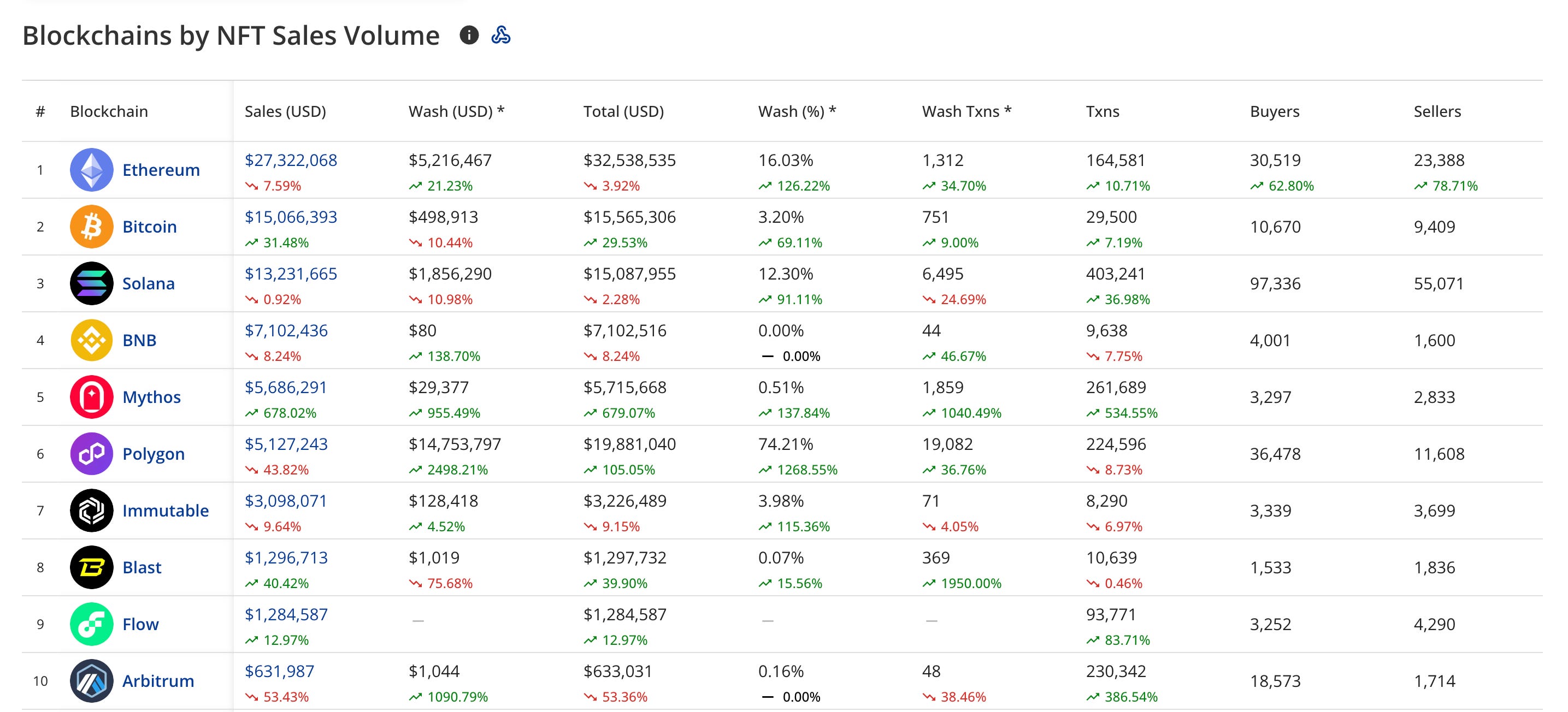The width and height of the screenshot is (1568, 712).
Task: Click the Immutable logo icon
Action: tap(91, 511)
